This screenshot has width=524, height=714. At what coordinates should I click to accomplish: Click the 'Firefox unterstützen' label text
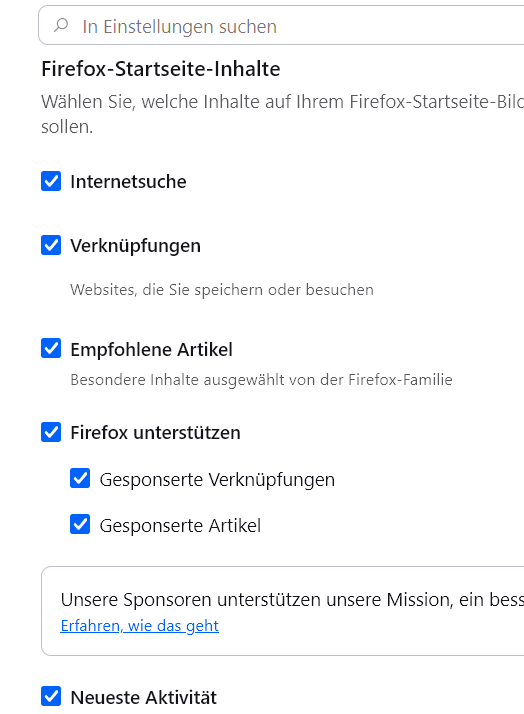coord(155,433)
